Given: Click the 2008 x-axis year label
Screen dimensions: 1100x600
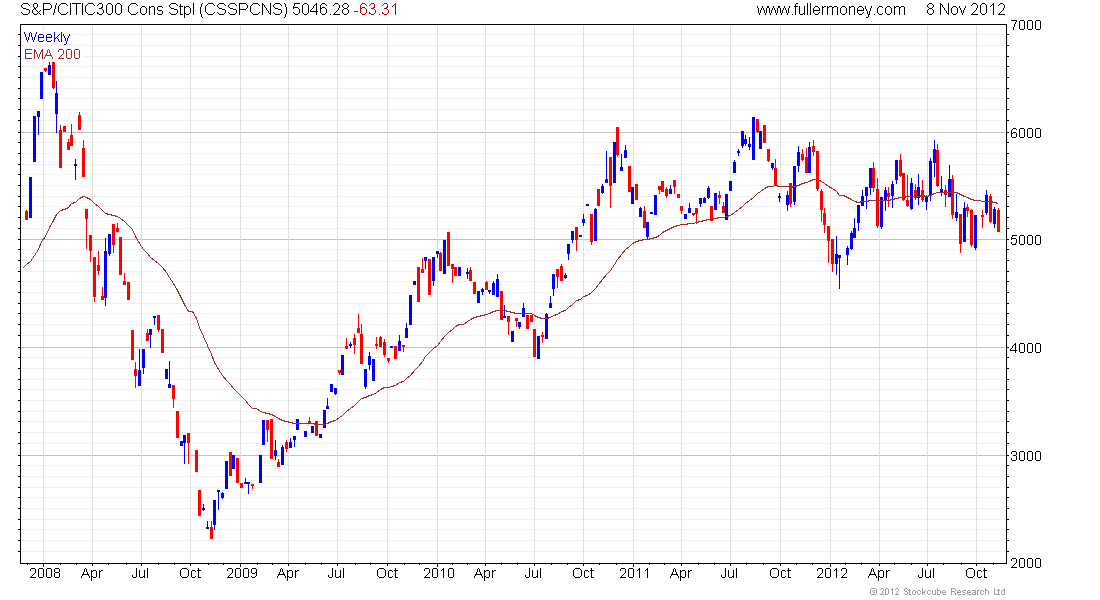Looking at the screenshot, I should [x=45, y=573].
